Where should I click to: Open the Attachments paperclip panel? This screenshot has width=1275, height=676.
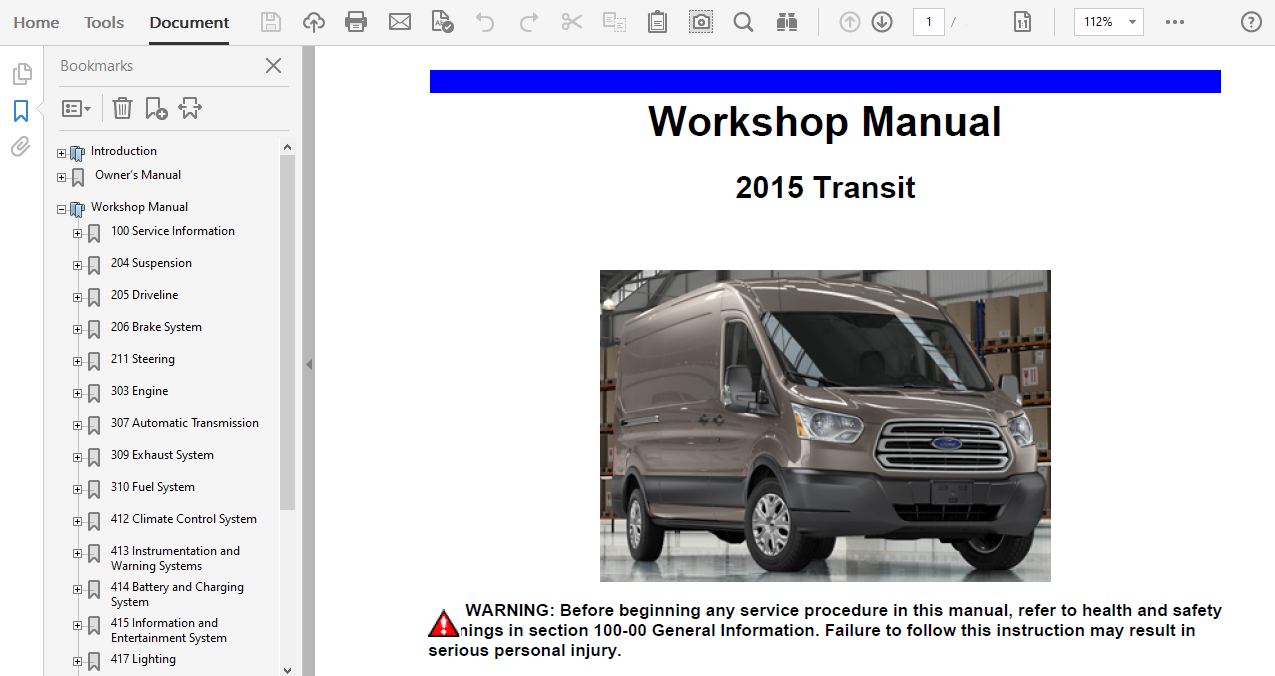coord(21,148)
